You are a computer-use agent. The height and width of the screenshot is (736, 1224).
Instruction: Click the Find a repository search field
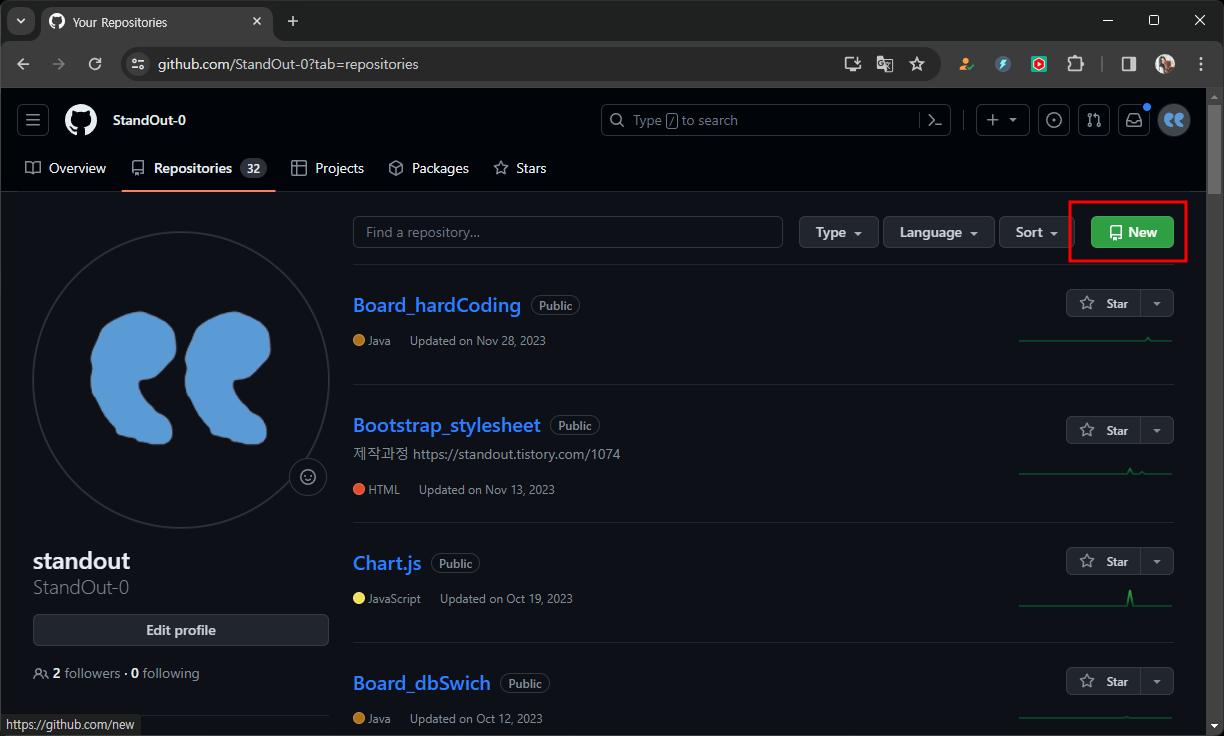click(x=568, y=232)
